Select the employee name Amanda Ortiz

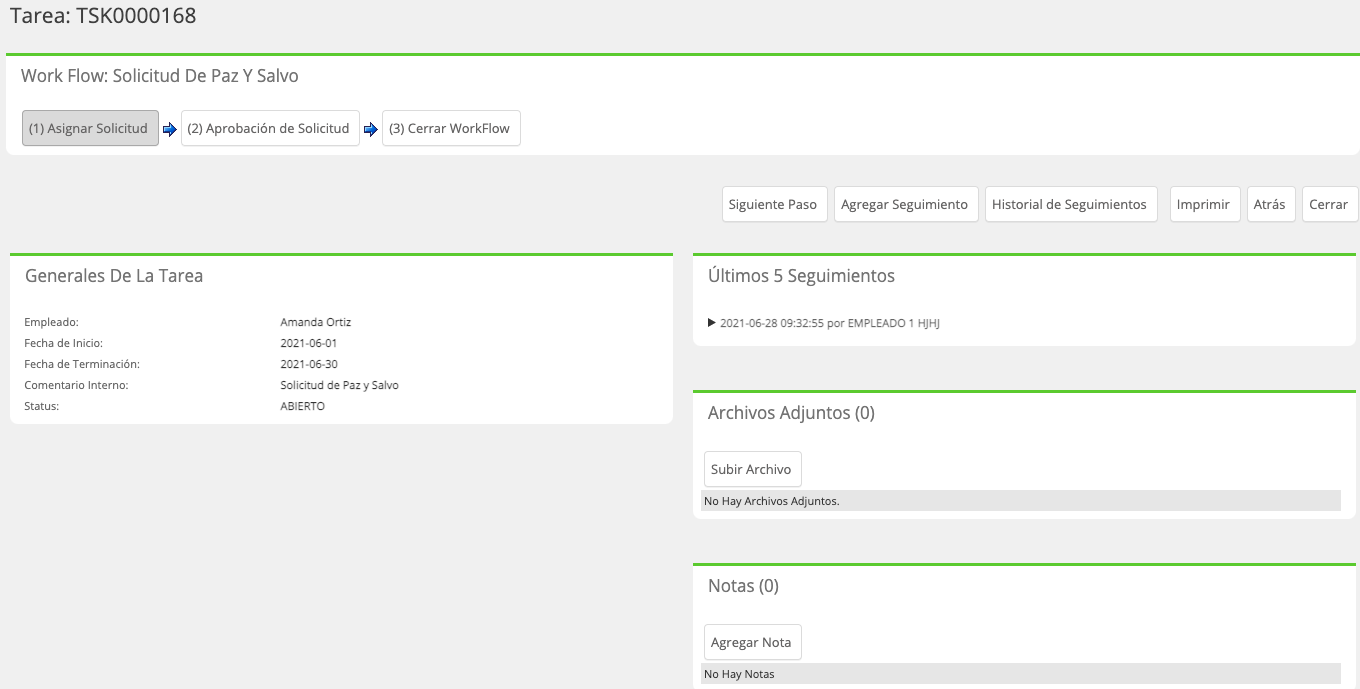coord(316,322)
